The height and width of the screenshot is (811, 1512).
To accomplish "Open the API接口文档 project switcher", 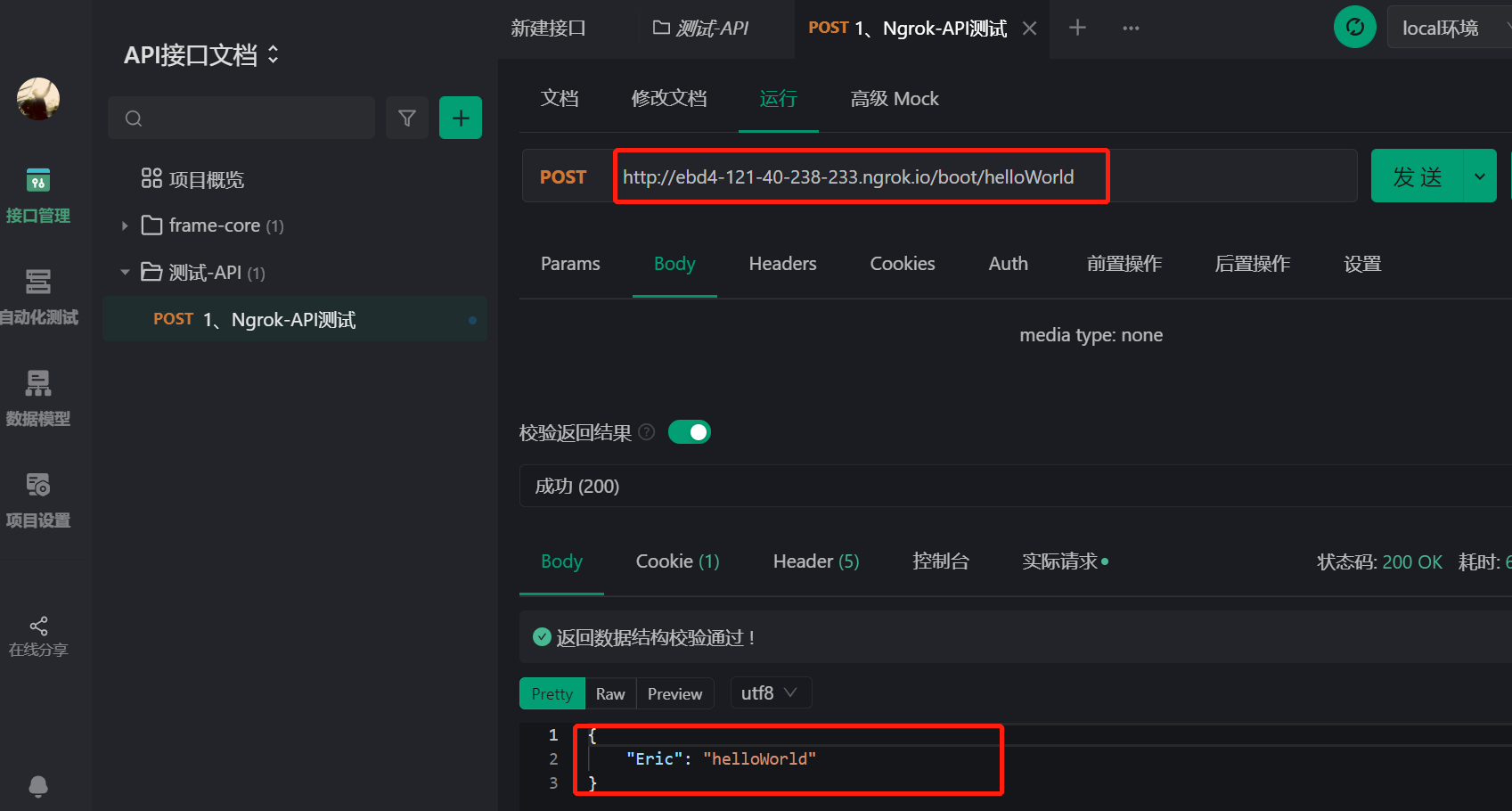I will tap(201, 55).
